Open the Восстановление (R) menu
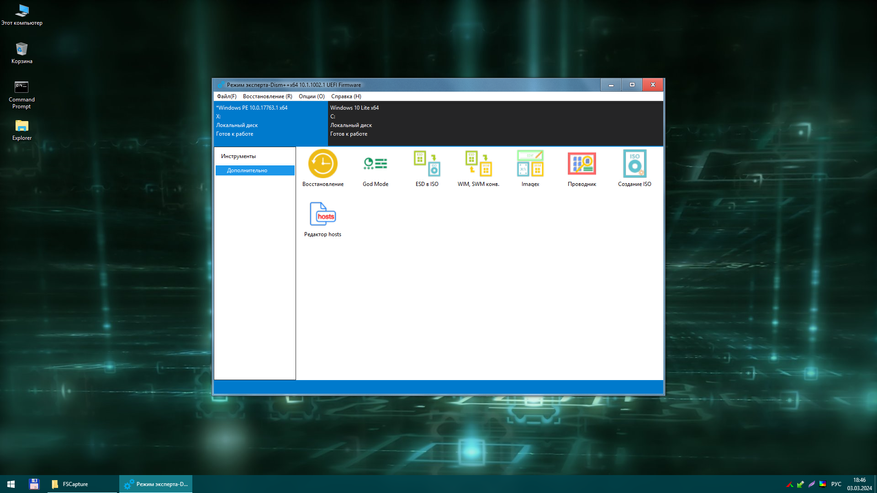 pyautogui.click(x=267, y=96)
